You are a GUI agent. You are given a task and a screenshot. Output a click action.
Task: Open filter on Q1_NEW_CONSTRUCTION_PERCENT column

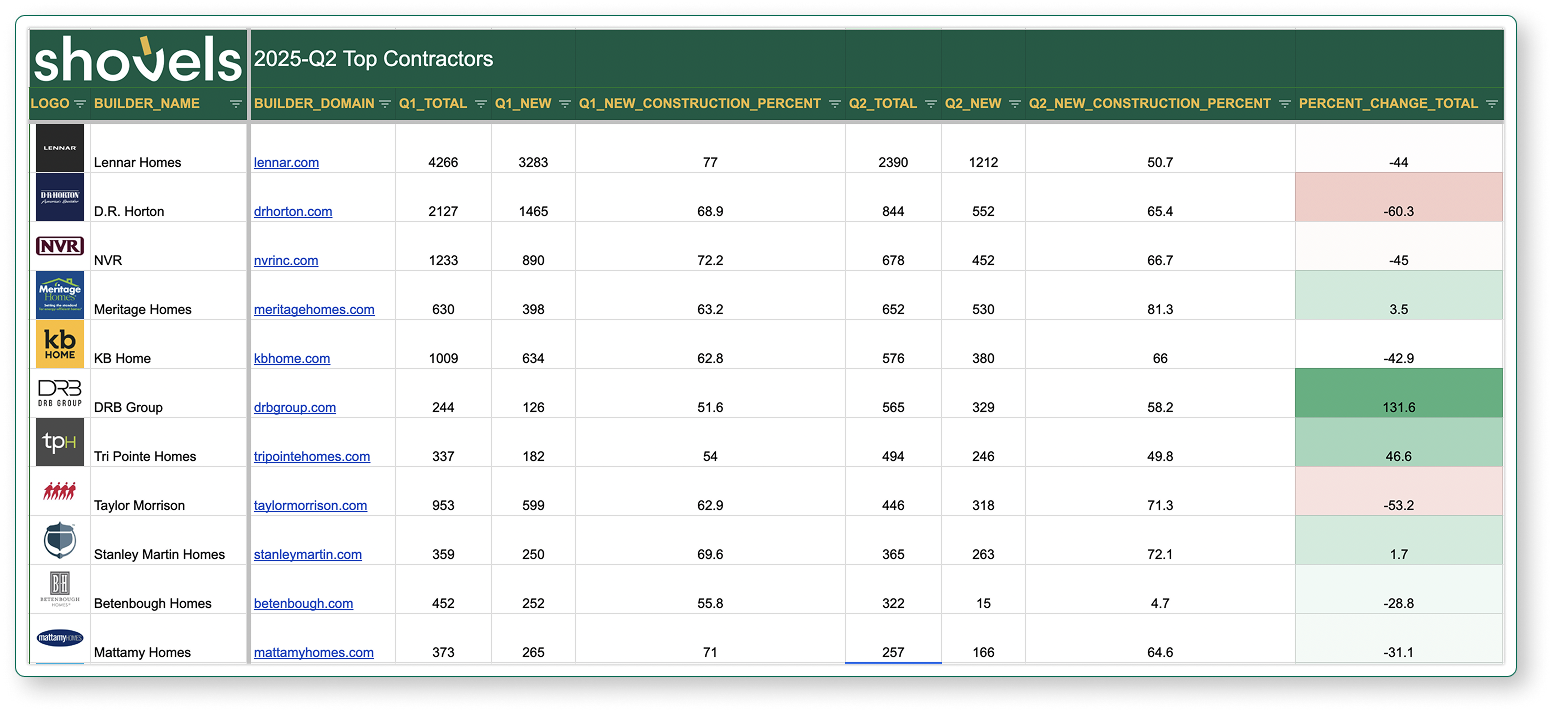tap(835, 104)
